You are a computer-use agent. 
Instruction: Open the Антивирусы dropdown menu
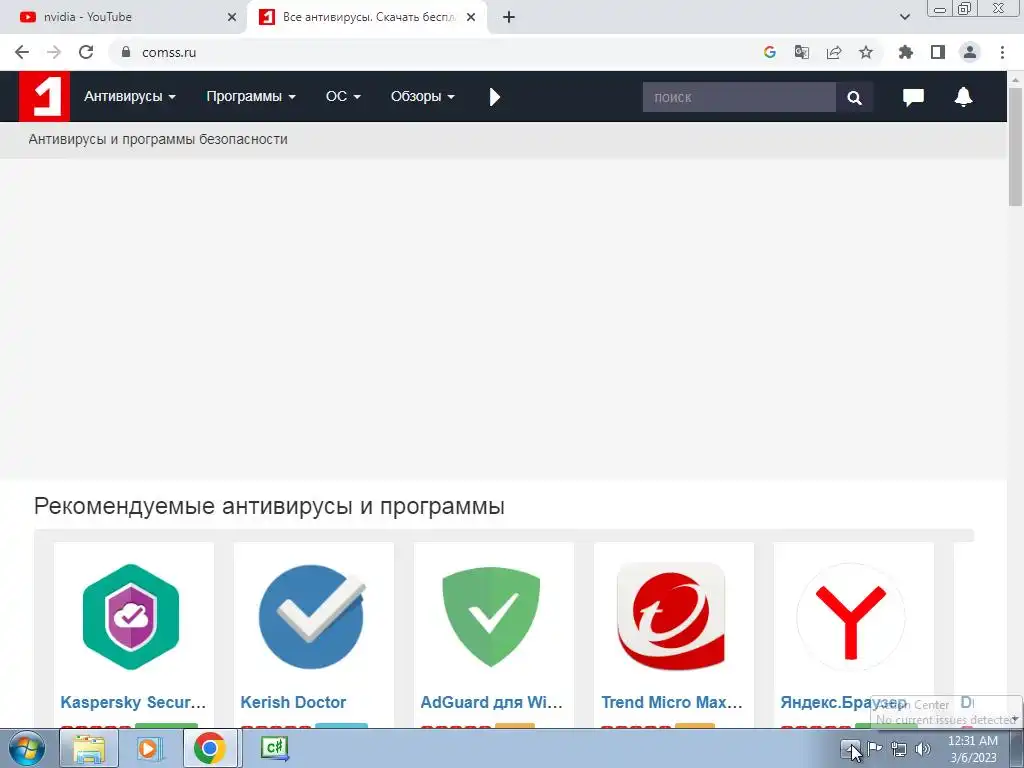coord(129,97)
